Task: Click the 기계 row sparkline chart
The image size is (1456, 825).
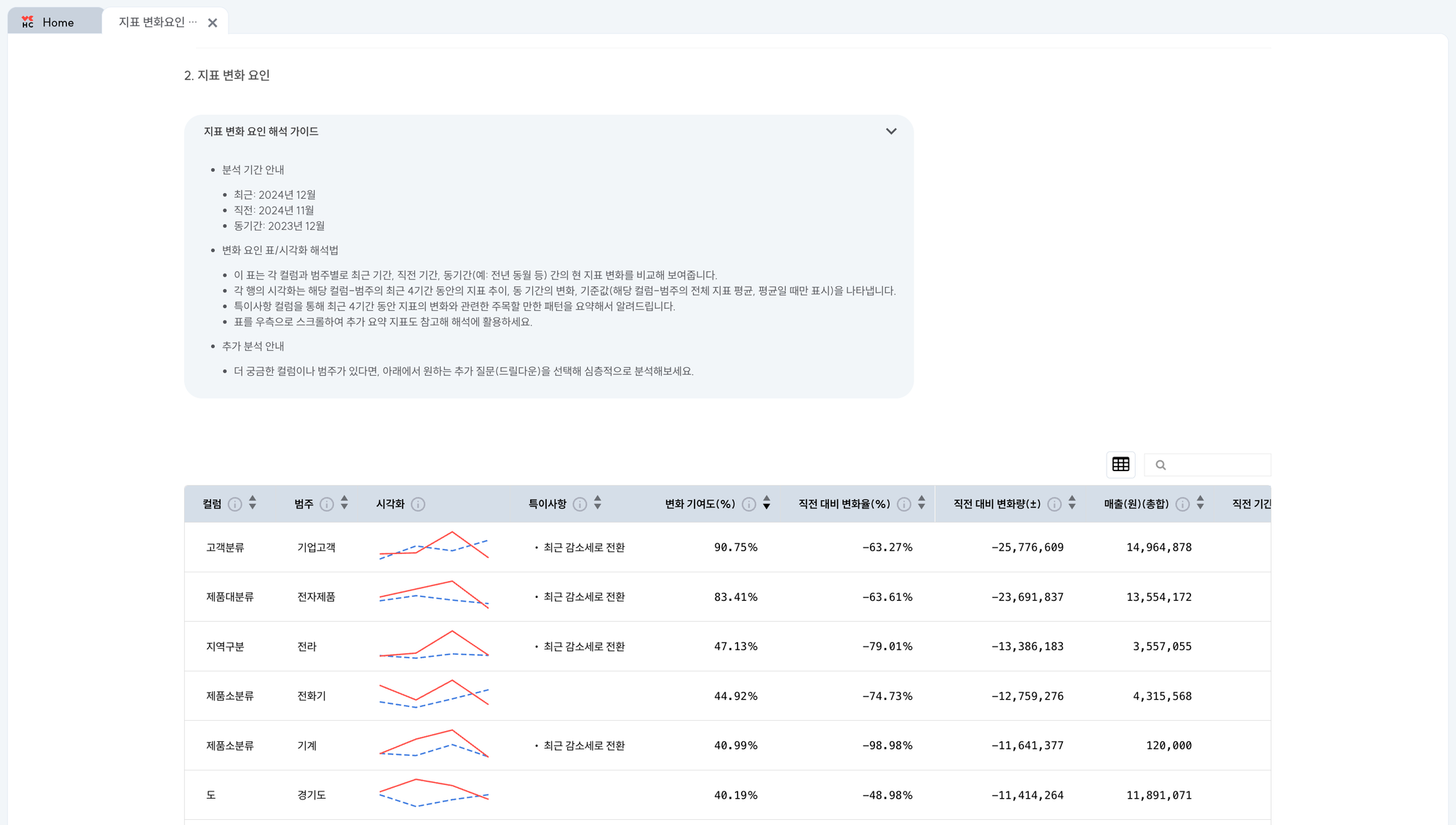Action: (x=434, y=743)
